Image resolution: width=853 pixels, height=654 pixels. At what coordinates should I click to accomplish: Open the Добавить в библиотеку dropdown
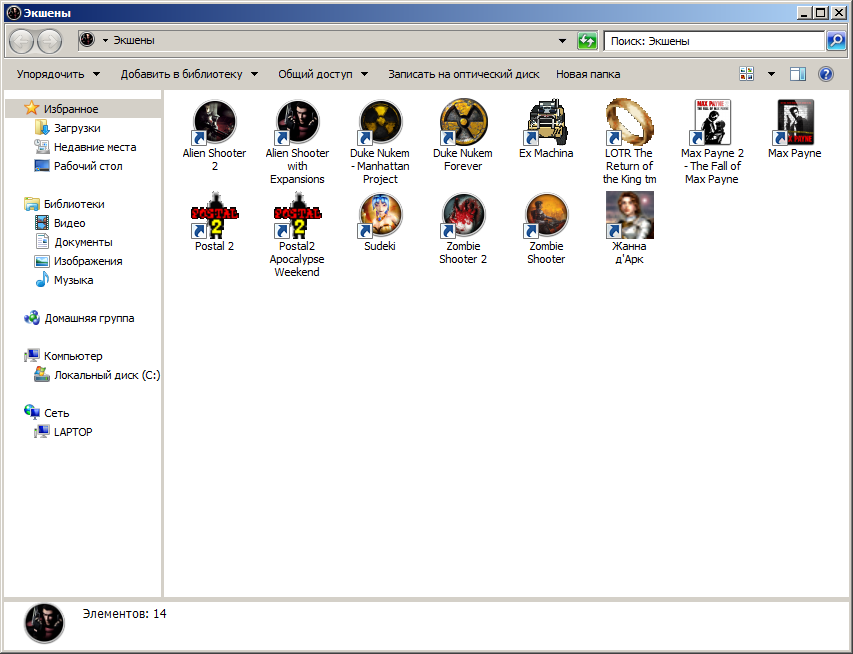point(189,74)
